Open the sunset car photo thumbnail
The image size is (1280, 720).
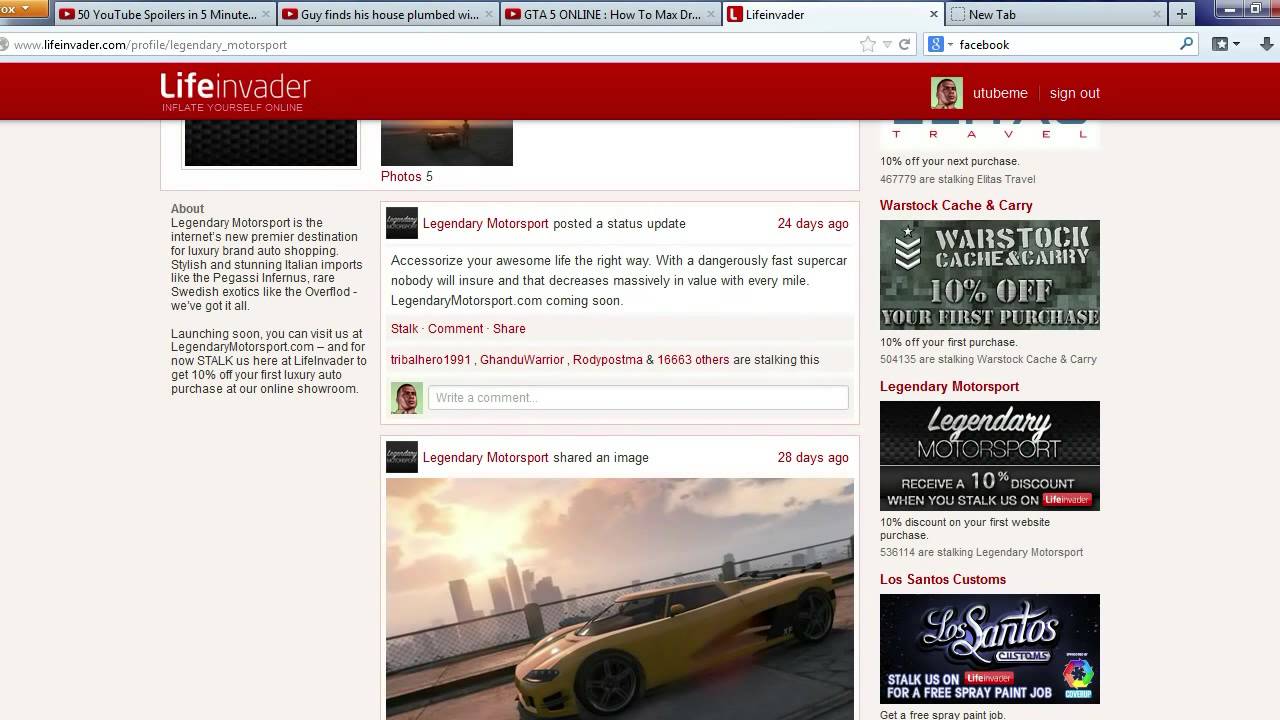click(x=447, y=143)
